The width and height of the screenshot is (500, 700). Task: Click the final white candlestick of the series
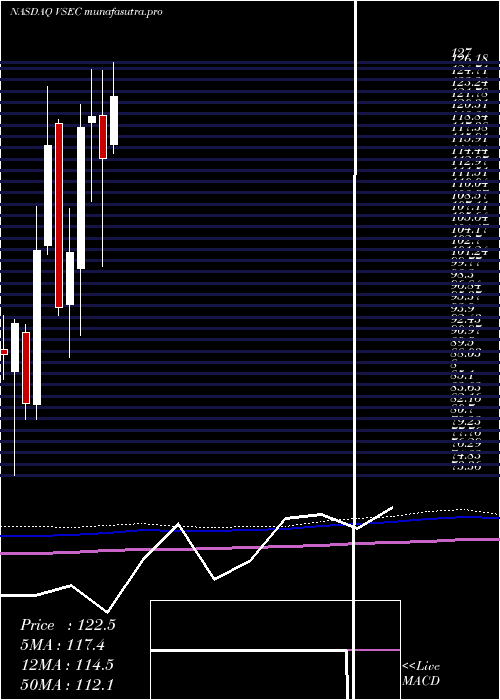[x=114, y=120]
